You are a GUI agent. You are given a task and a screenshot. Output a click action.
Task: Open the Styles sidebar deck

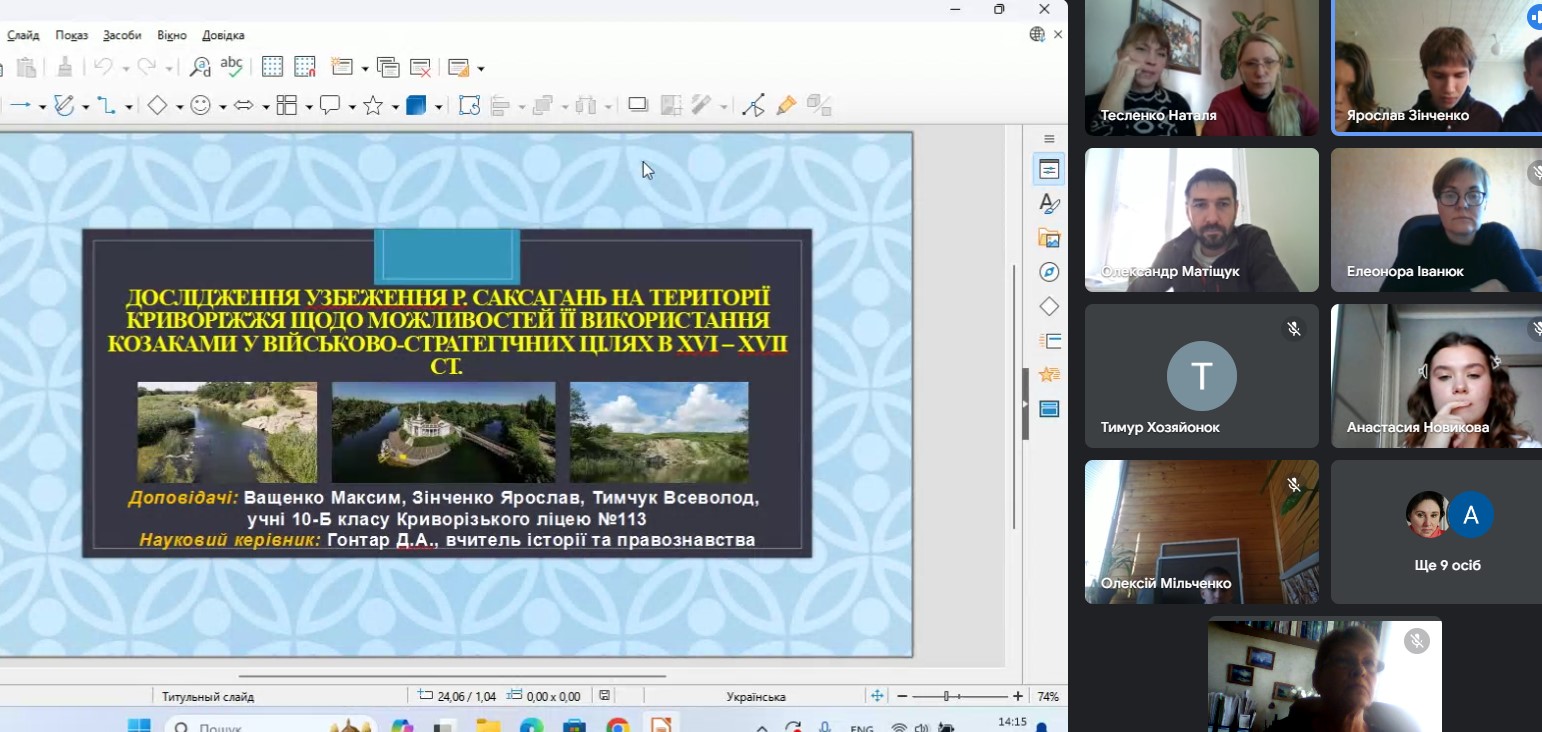pos(1049,204)
